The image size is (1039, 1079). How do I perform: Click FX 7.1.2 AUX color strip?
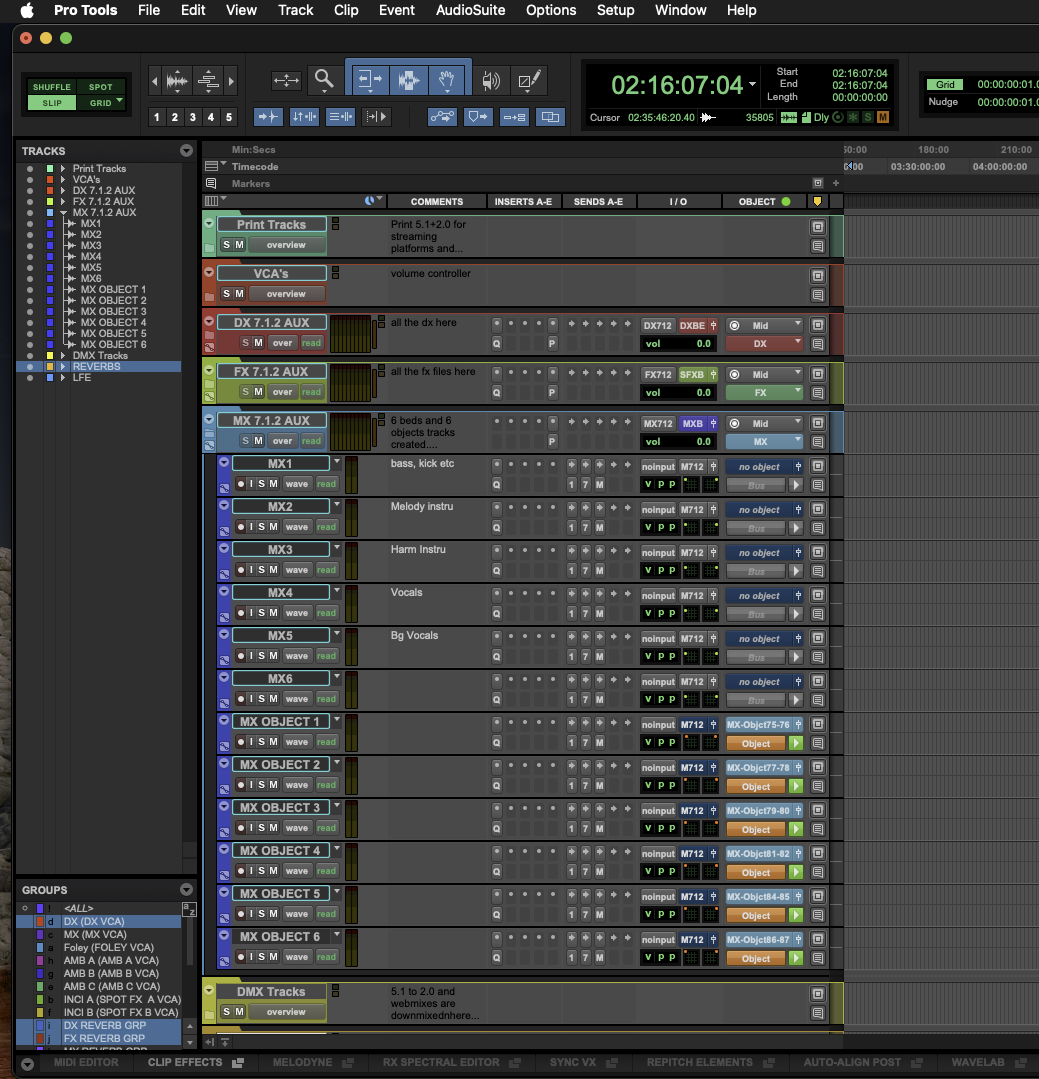click(x=208, y=383)
